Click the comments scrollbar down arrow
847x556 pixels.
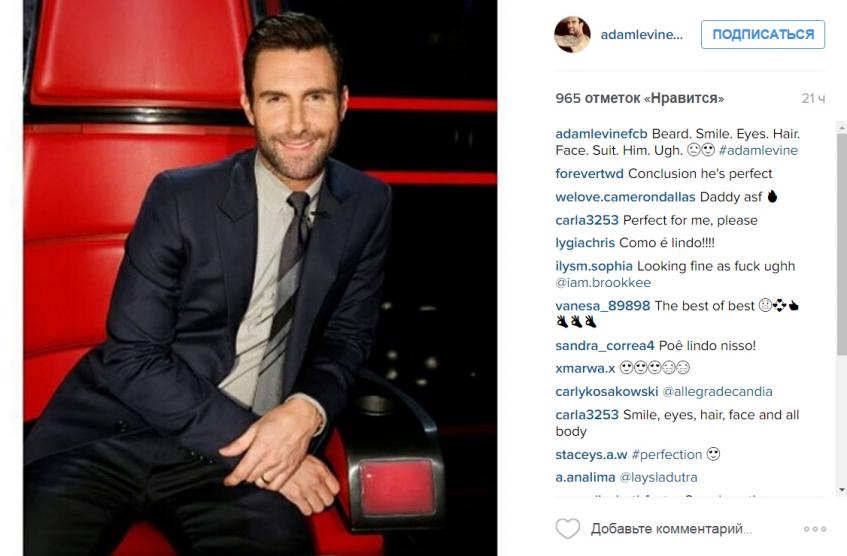click(842, 490)
